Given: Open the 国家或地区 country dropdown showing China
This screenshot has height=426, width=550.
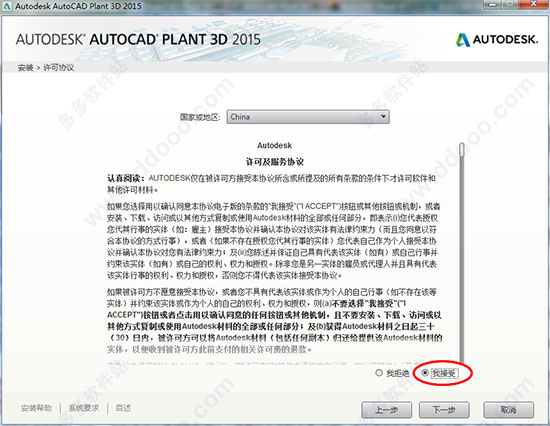Looking at the screenshot, I should pos(308,117).
